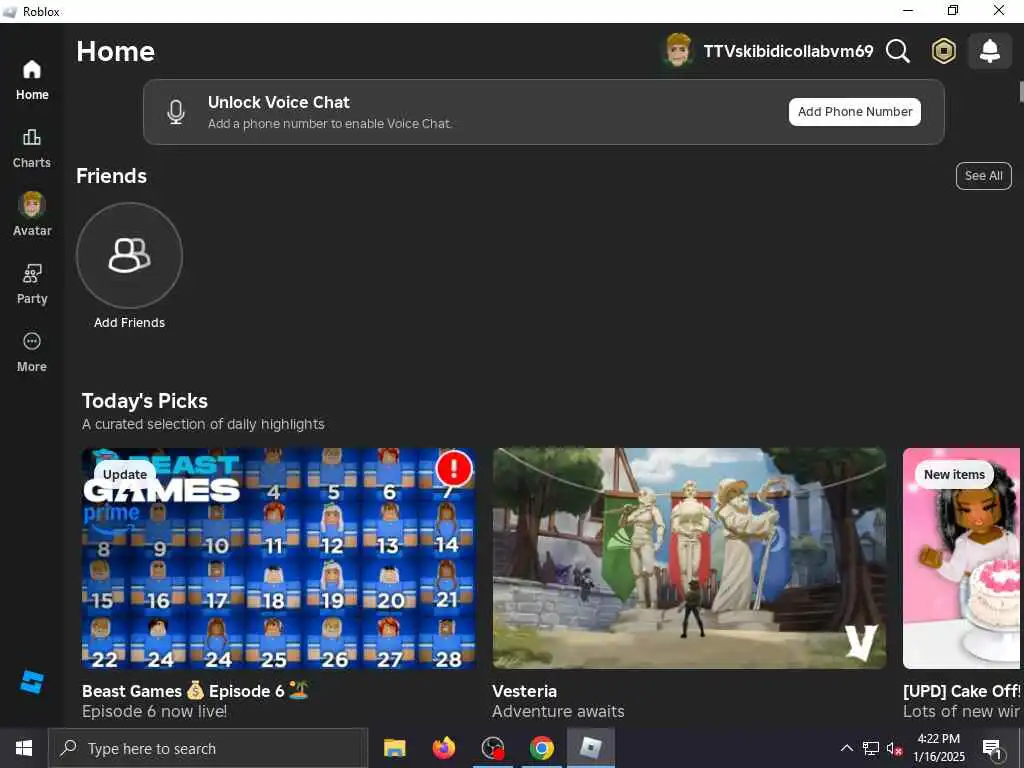The height and width of the screenshot is (768, 1024).
Task: Open the Windows action center
Action: point(992,748)
